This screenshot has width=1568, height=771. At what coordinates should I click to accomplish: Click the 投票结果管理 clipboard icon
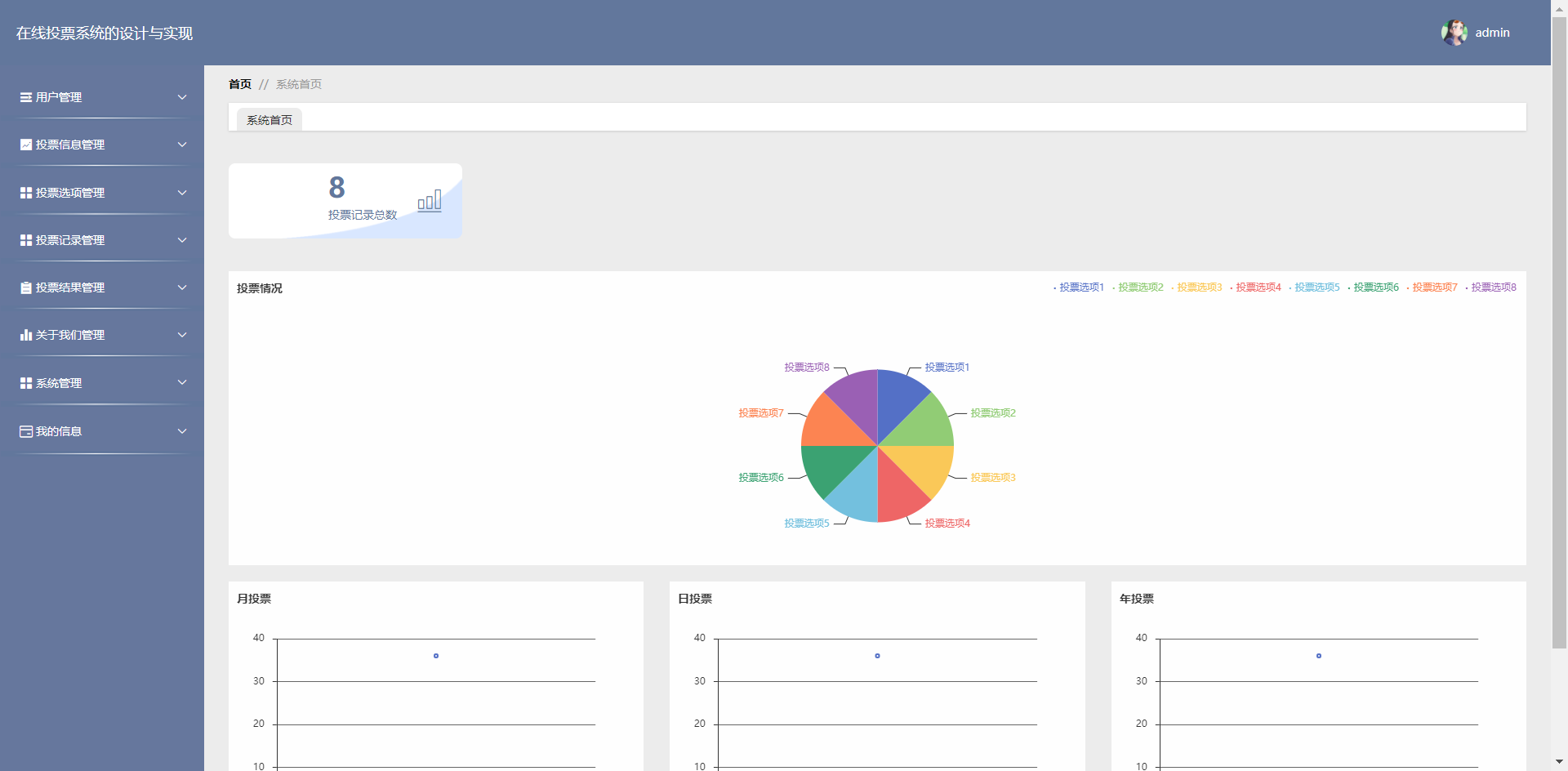tap(26, 287)
